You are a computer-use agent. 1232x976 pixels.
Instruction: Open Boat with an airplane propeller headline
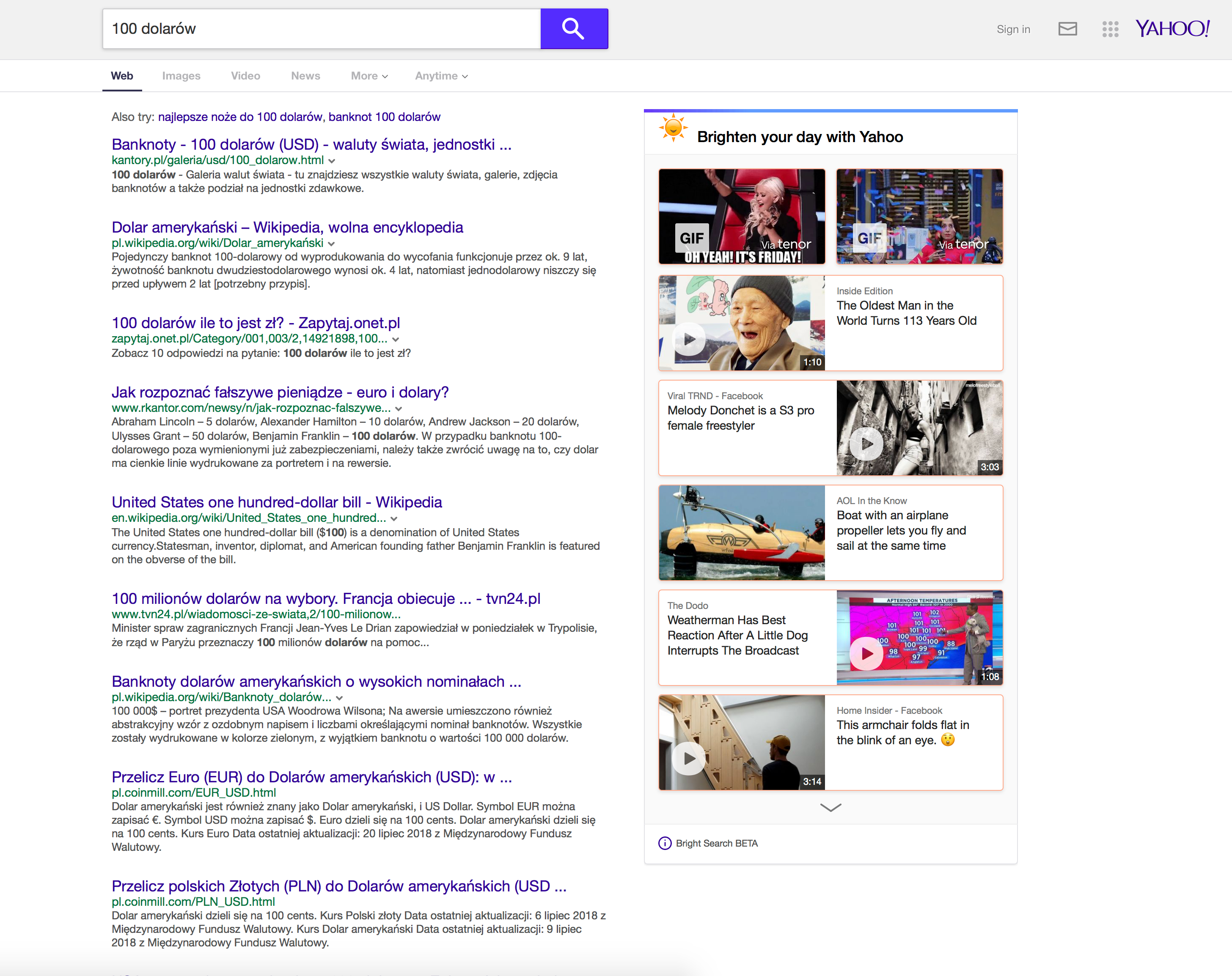point(901,531)
